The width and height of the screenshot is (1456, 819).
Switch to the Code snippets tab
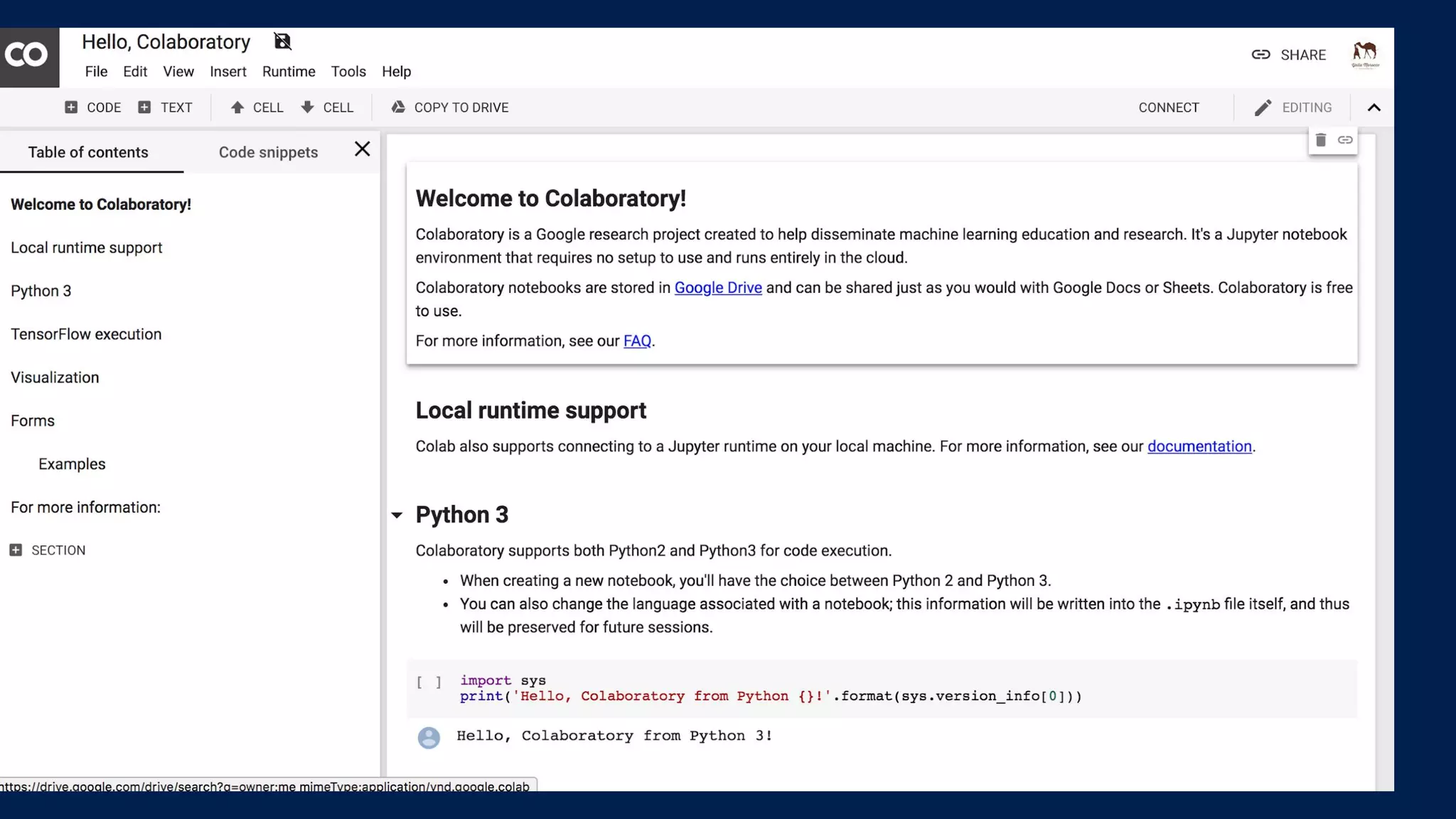coord(268,152)
